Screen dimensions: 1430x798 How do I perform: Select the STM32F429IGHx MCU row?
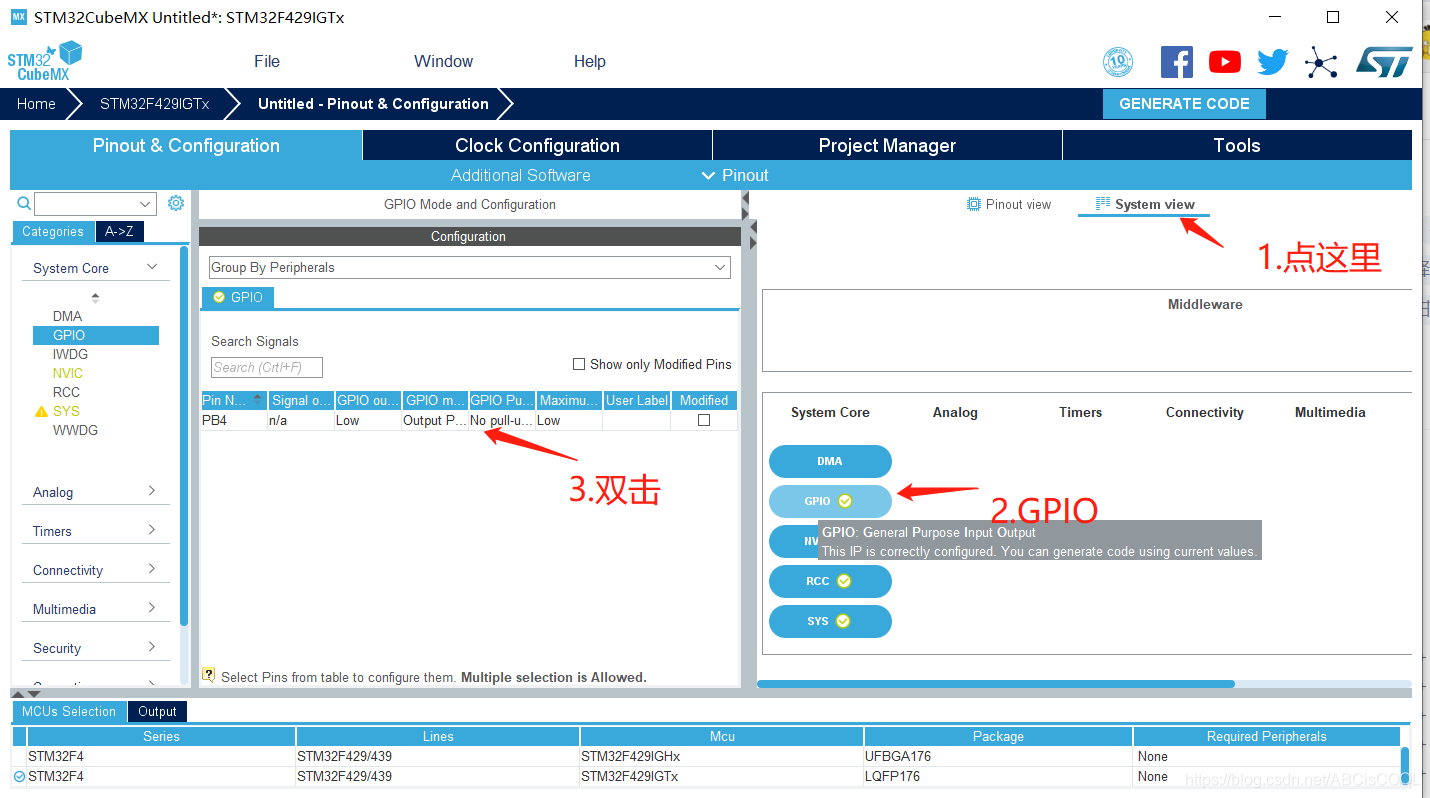tap(706, 756)
